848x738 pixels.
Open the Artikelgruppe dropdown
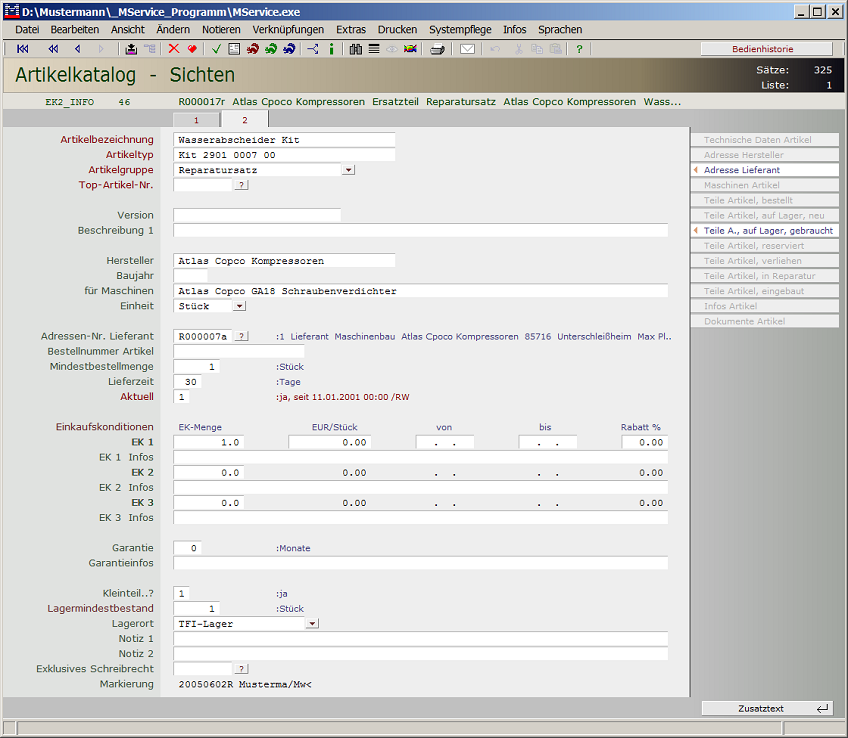coord(348,170)
